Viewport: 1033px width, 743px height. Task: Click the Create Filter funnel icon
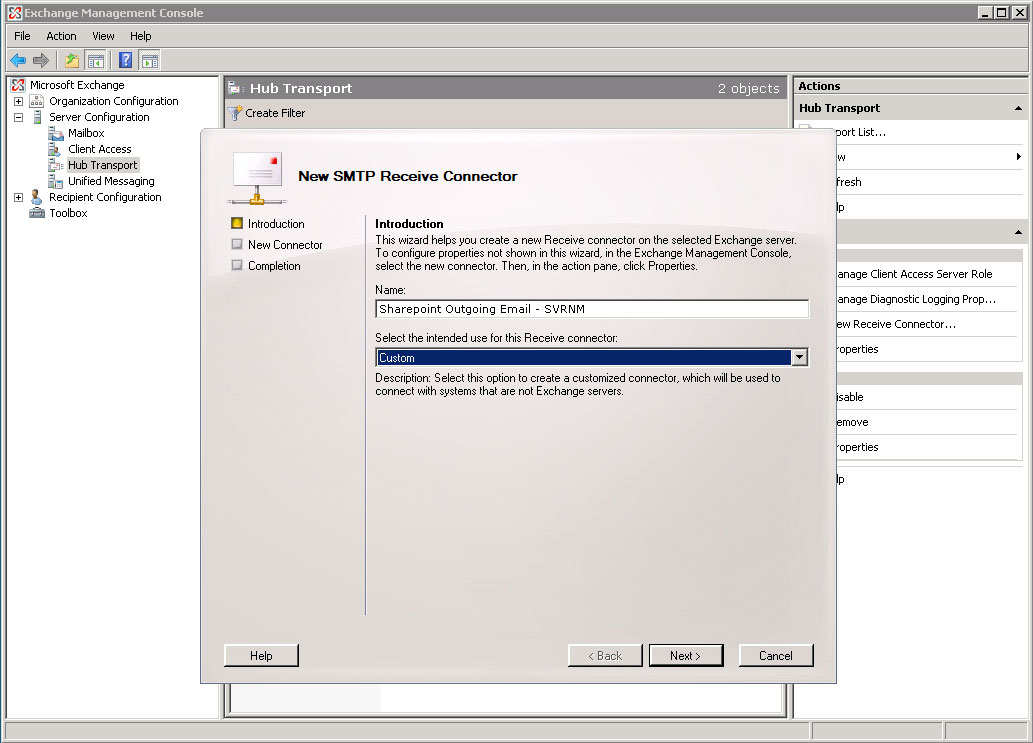tap(235, 113)
